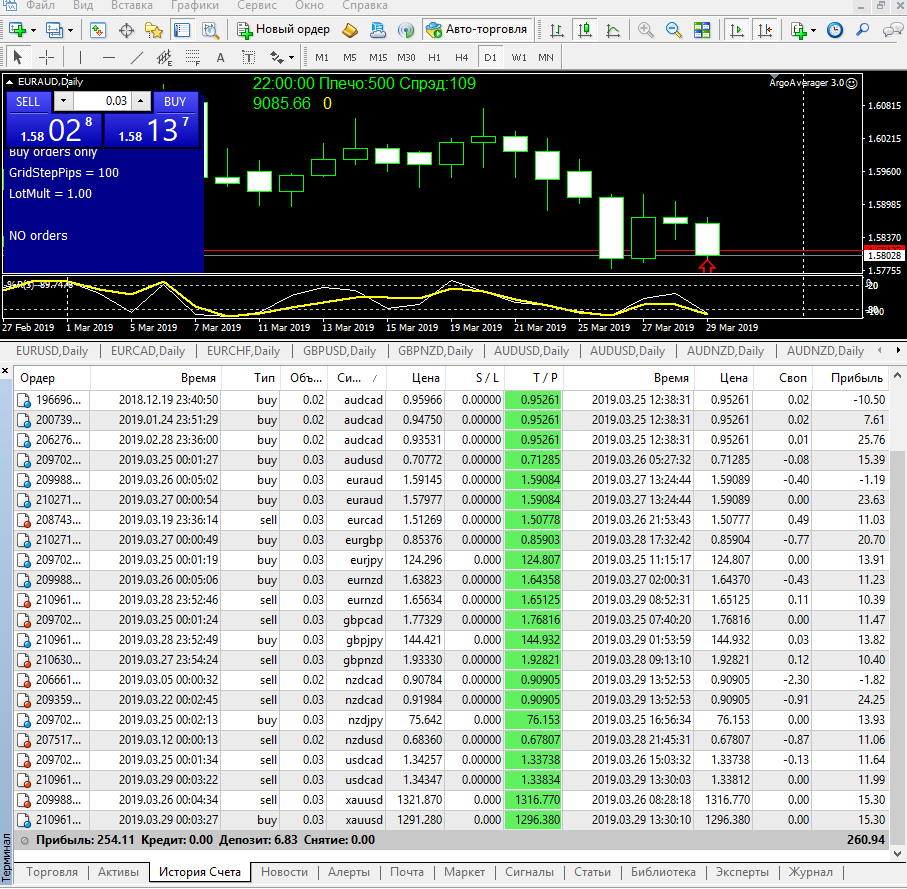The height and width of the screenshot is (889, 907).
Task: Select the Crosshair tool
Action: (46, 57)
